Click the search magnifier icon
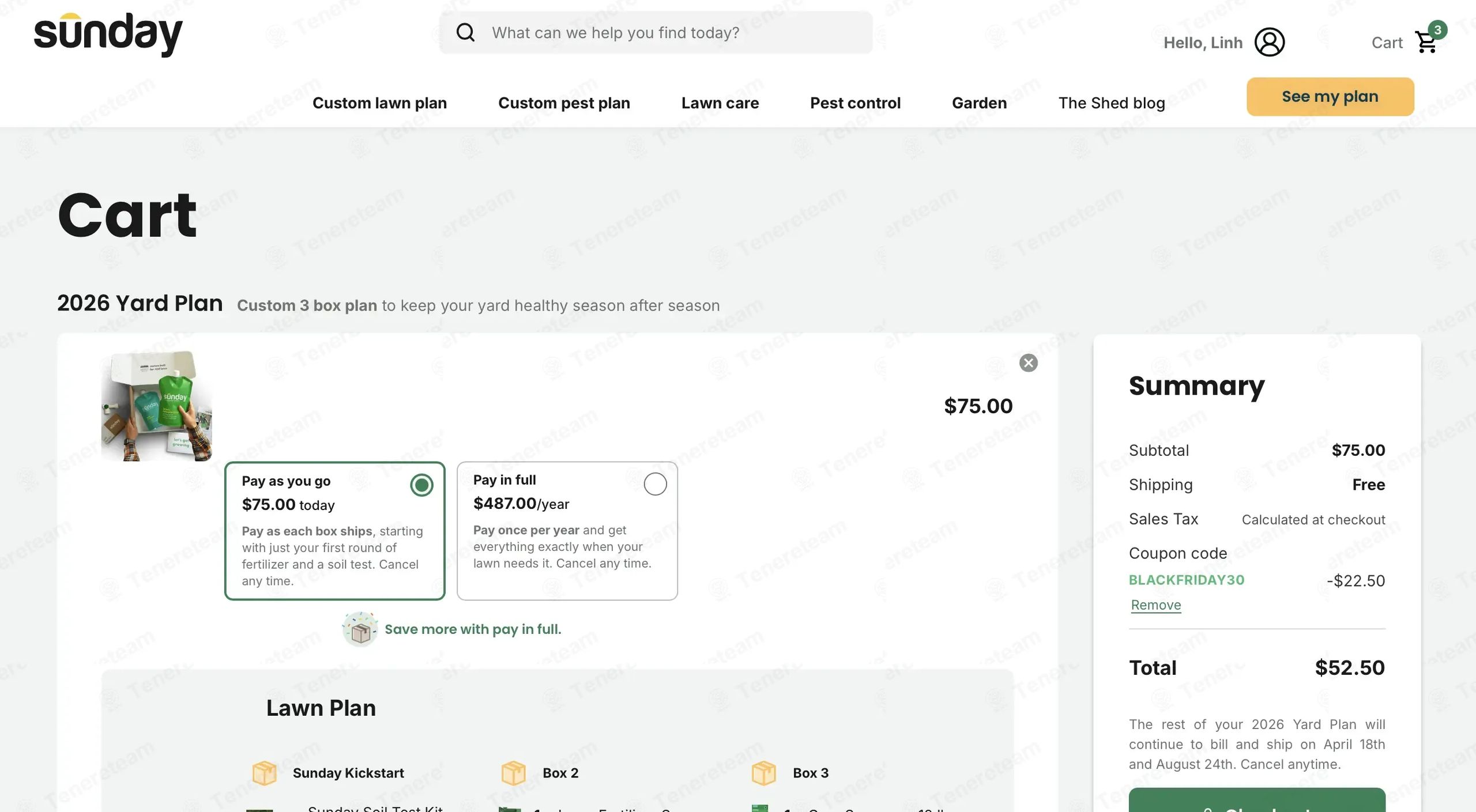This screenshot has width=1476, height=812. point(465,33)
